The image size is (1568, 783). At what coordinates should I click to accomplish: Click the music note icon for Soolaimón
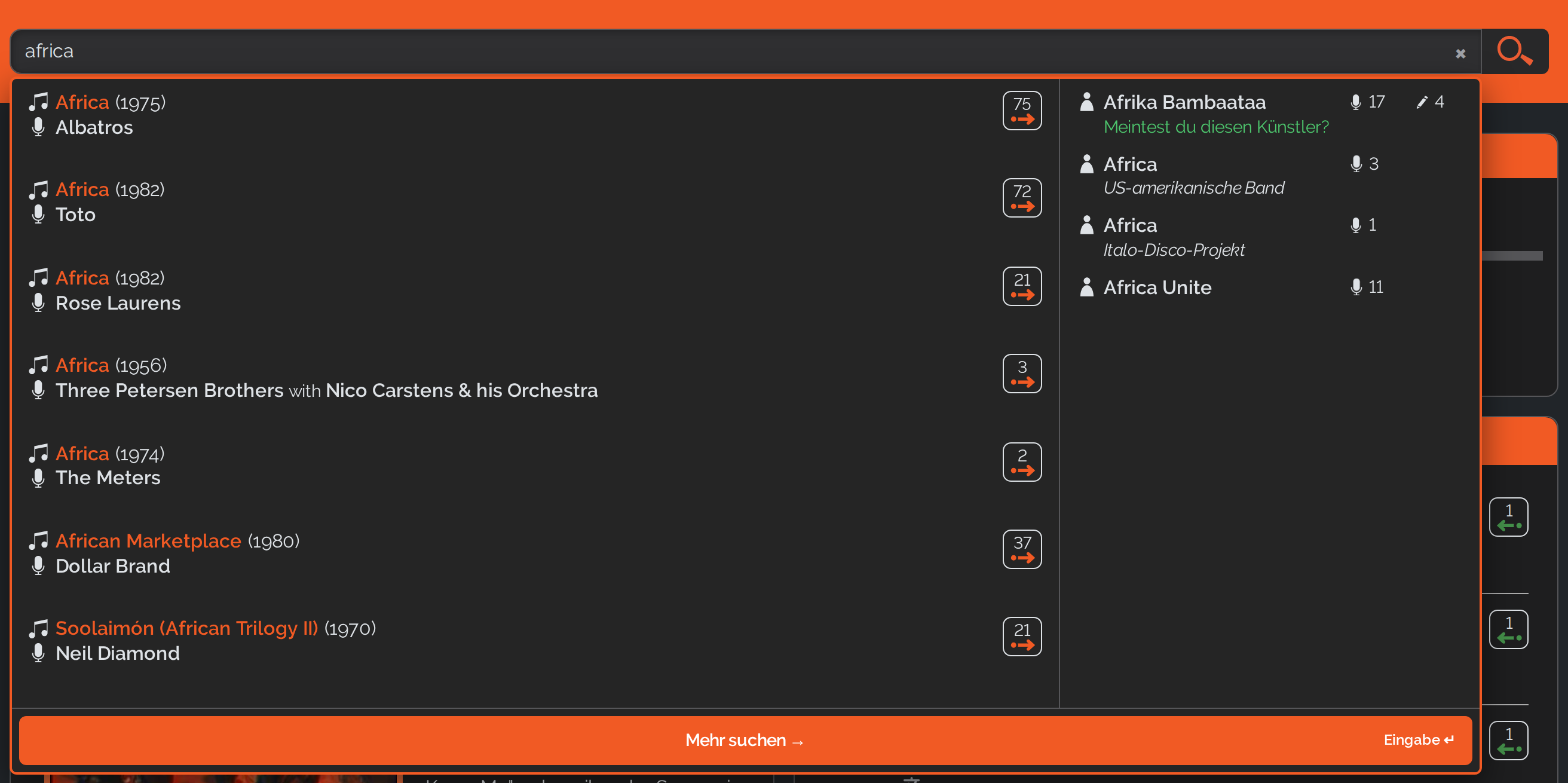point(38,628)
